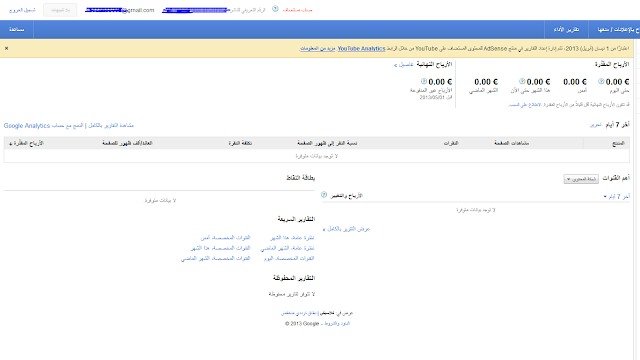Dismiss the yellow YouTube notification banner
The image size is (640, 360).
(x=7, y=48)
